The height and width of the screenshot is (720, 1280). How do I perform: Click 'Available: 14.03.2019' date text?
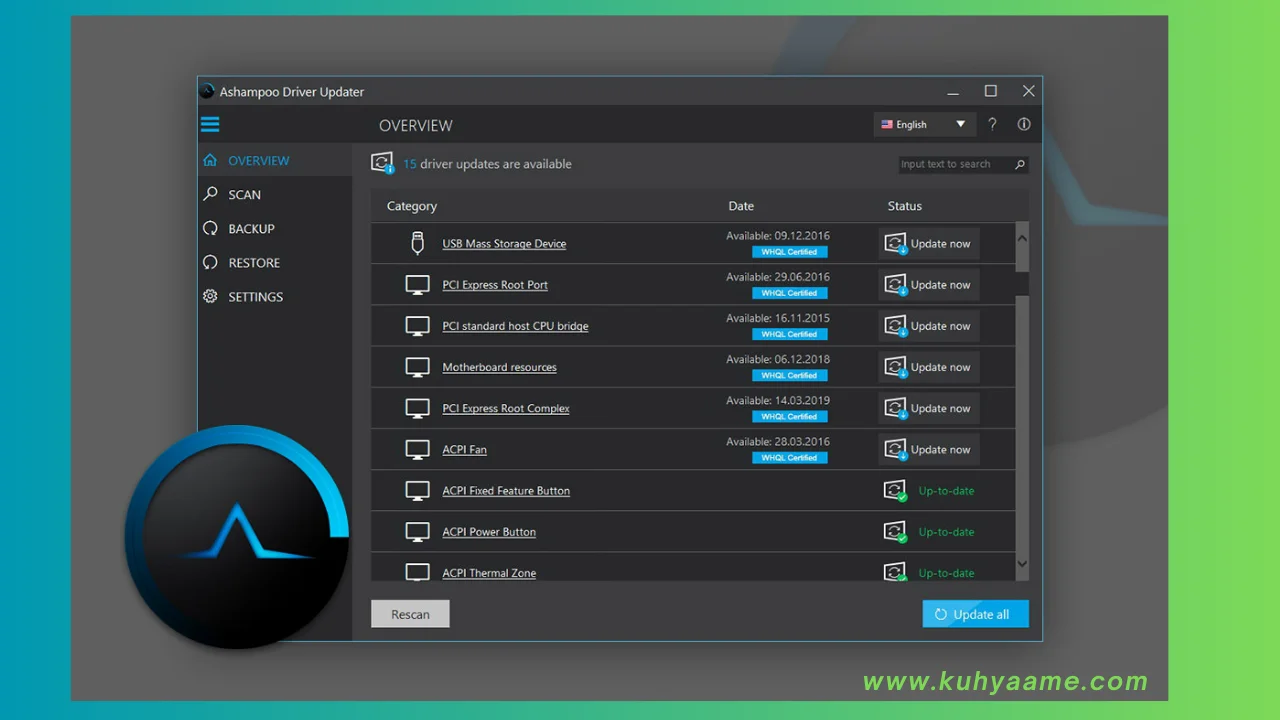[x=778, y=400]
